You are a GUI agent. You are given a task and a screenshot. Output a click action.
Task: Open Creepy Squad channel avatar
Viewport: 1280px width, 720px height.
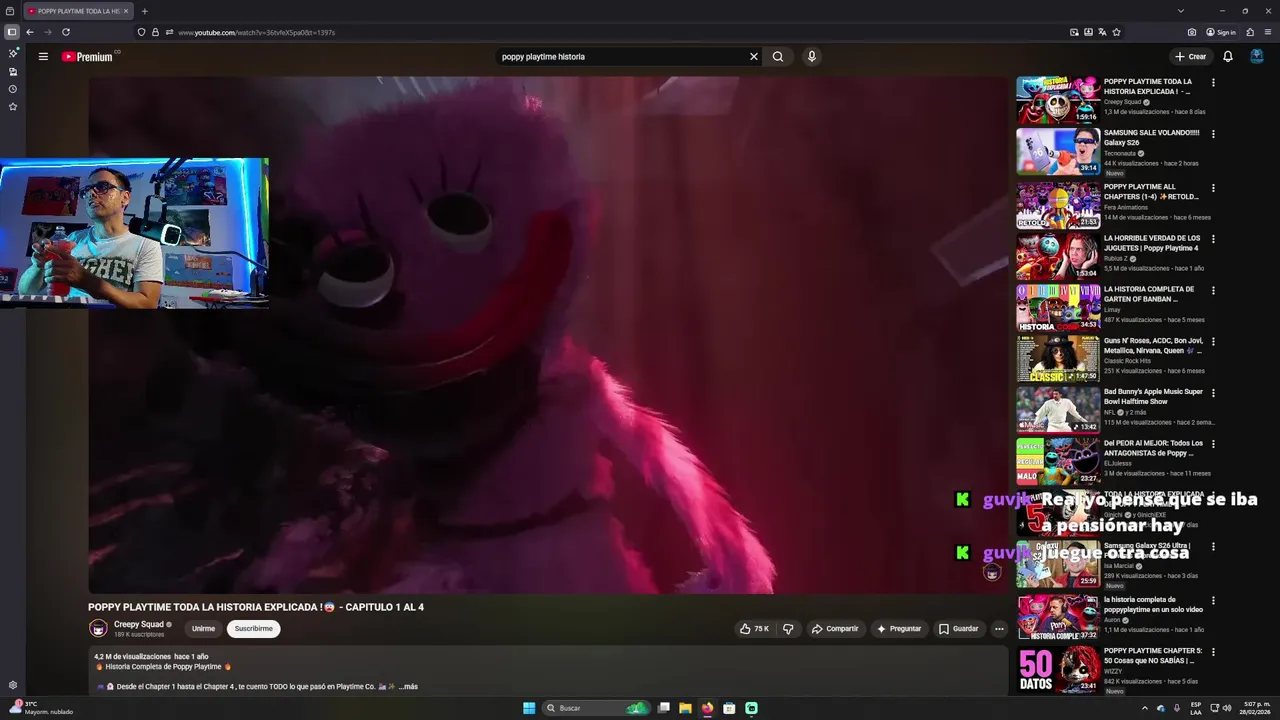point(98,628)
